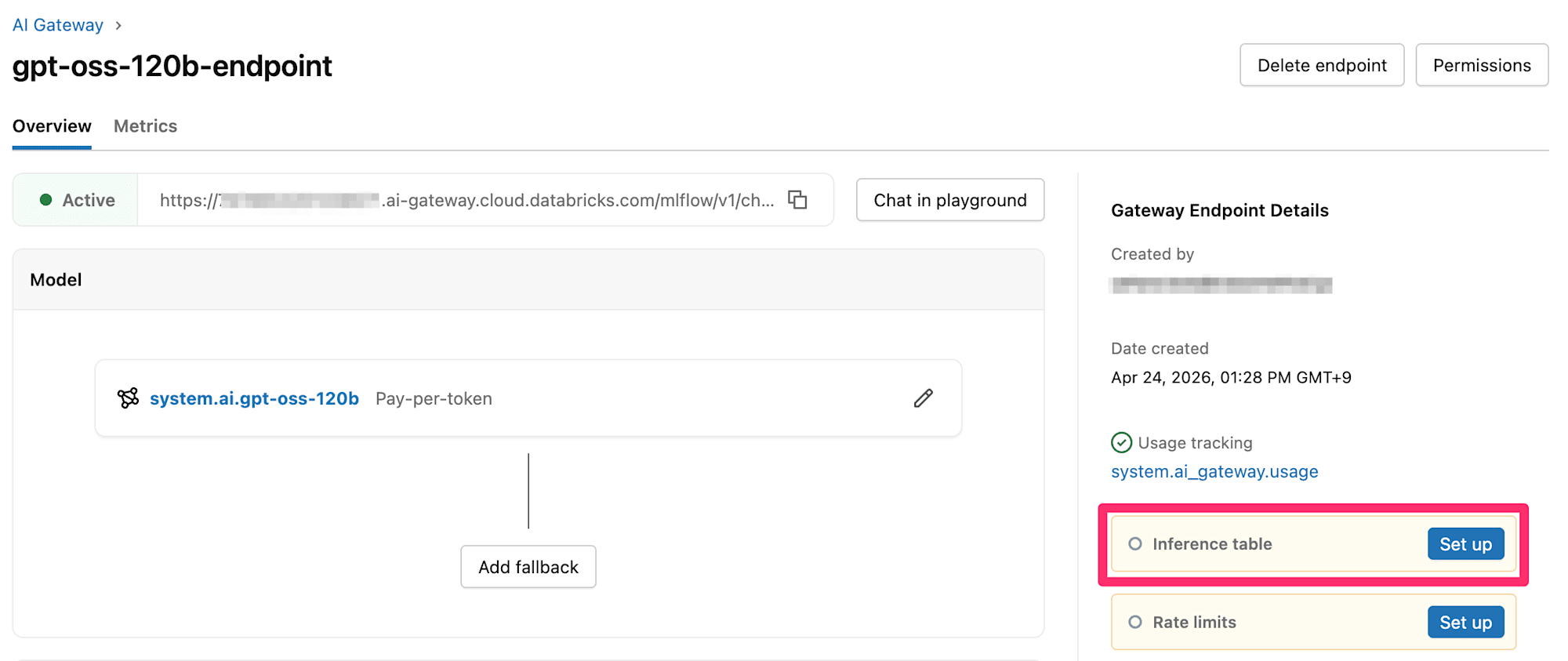Click the Rate limits label
Image resolution: width=1568 pixels, height=661 pixels.
tap(1194, 622)
